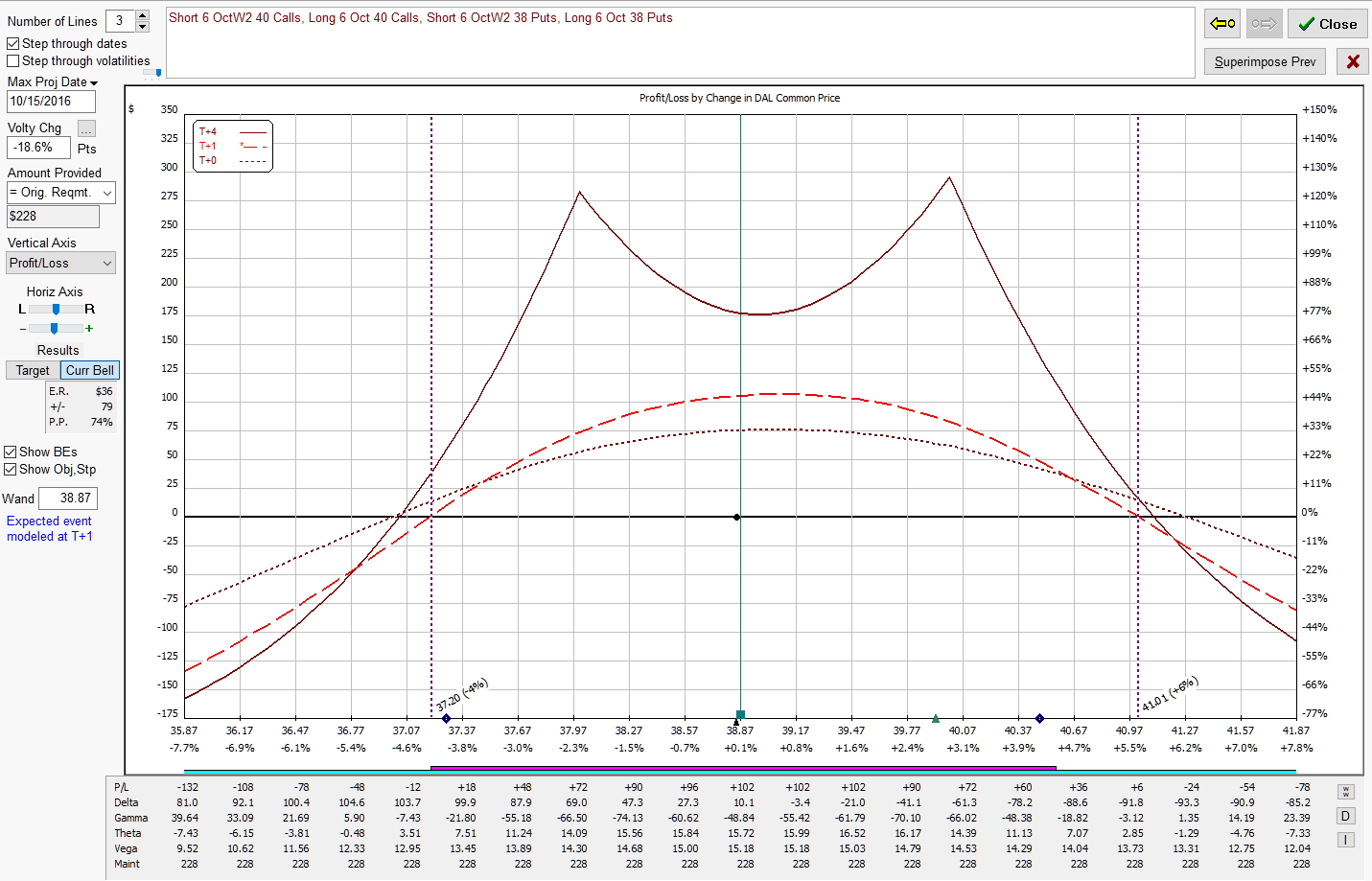Click the I button beside data table
The image size is (1372, 881).
click(1346, 840)
